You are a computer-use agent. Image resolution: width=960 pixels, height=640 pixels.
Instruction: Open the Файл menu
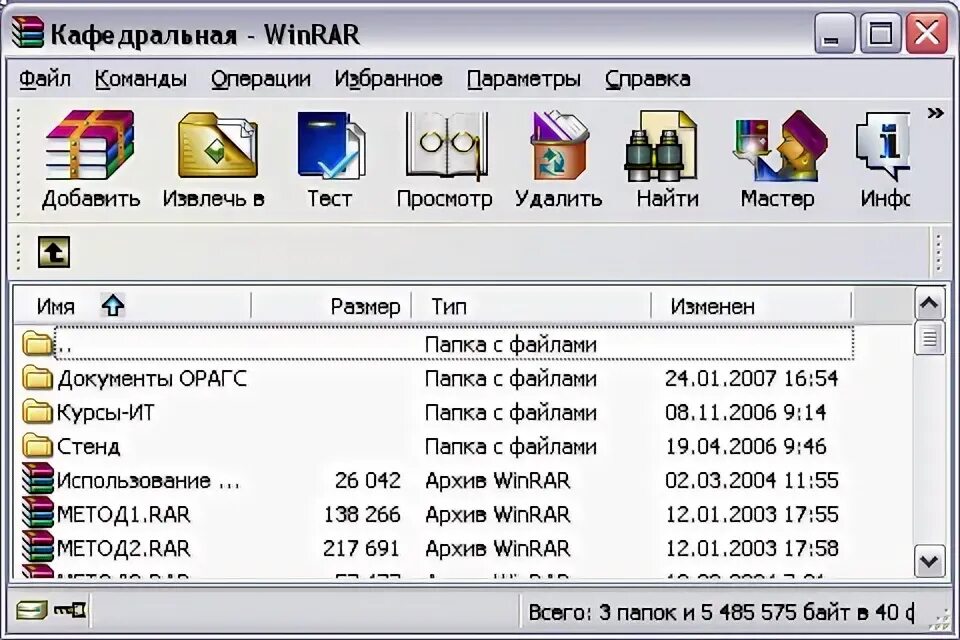pos(45,79)
